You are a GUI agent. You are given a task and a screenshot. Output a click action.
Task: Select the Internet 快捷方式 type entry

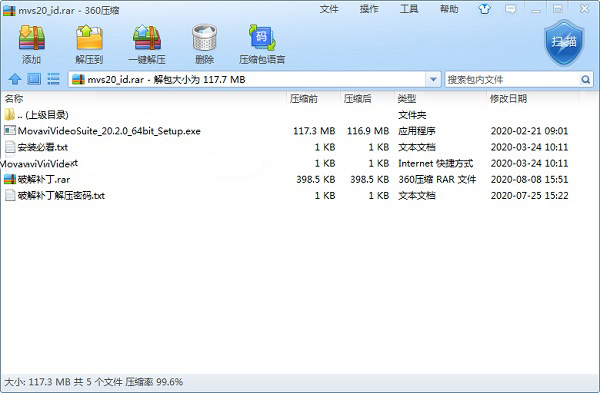point(435,163)
